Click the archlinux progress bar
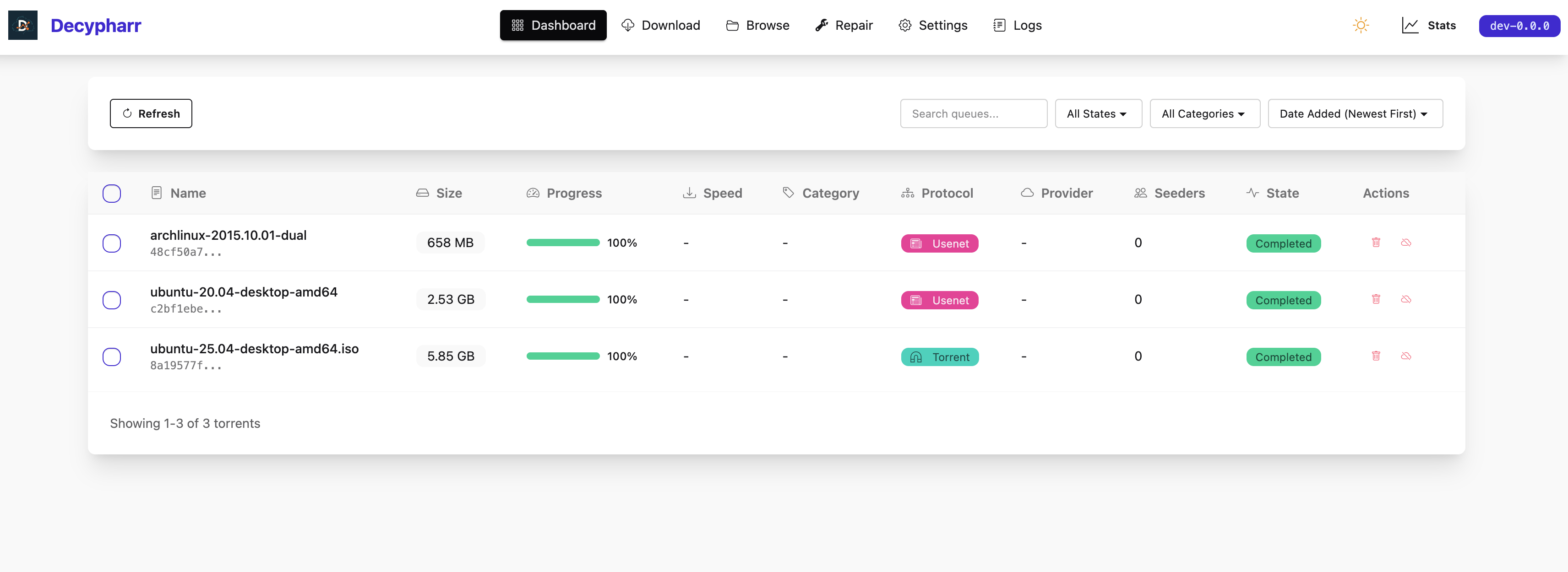The height and width of the screenshot is (572, 1568). pos(563,243)
